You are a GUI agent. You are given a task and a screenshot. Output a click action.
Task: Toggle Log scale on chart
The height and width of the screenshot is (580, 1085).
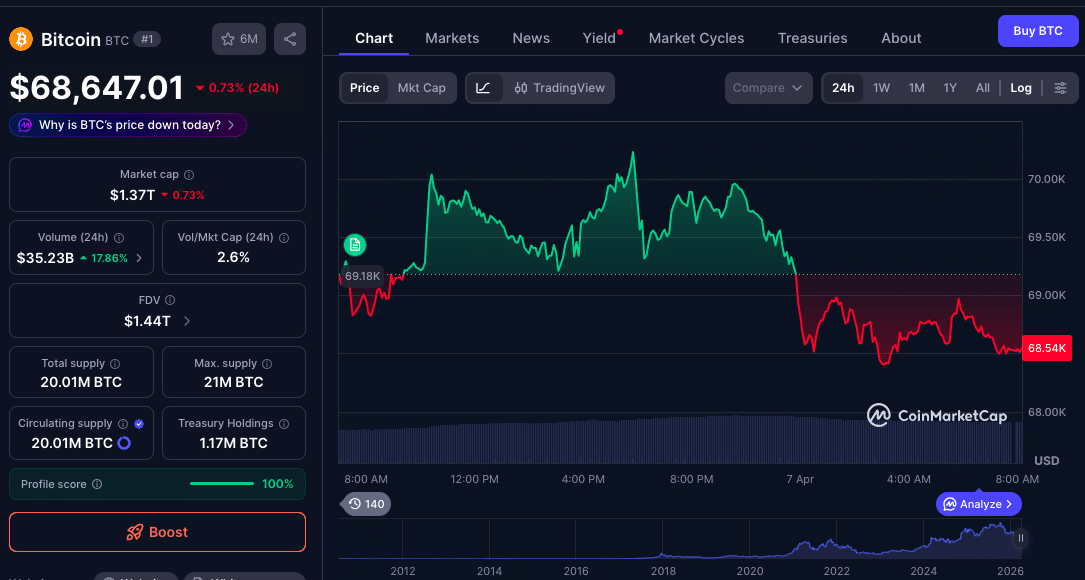pos(1021,88)
